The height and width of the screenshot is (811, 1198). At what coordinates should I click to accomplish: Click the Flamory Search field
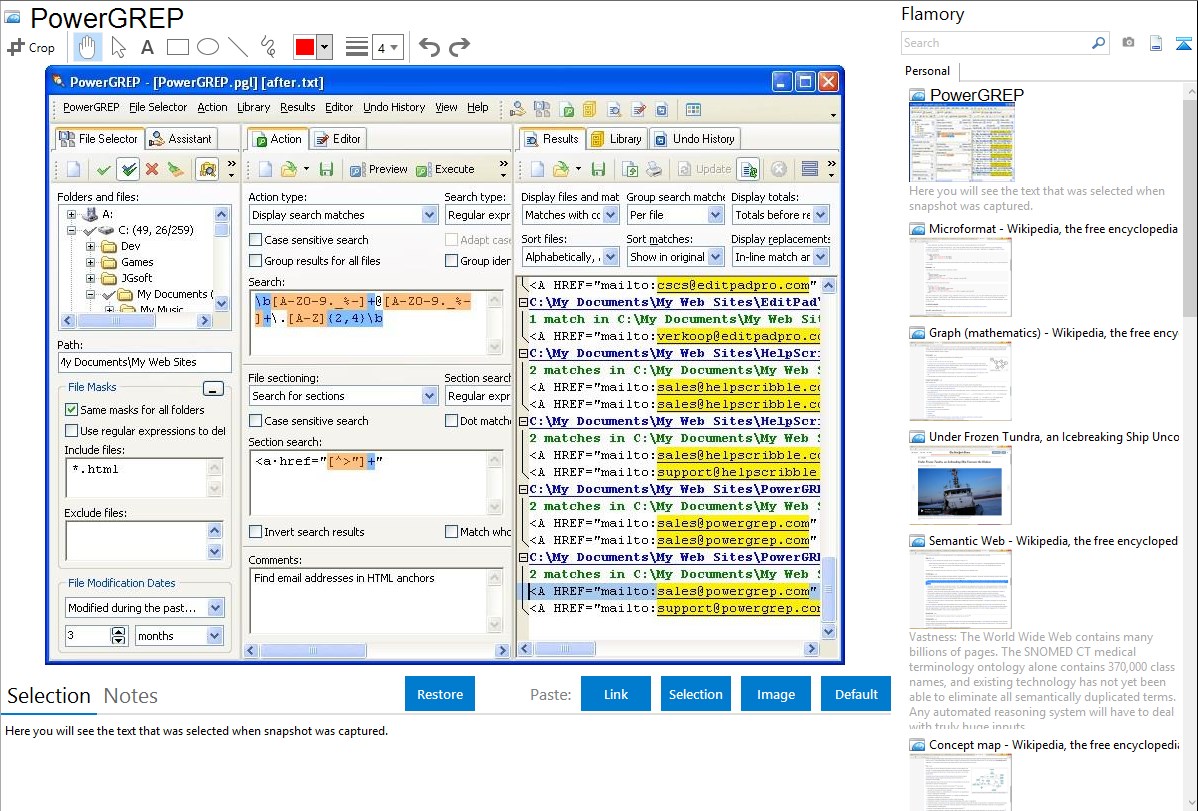[x=996, y=43]
